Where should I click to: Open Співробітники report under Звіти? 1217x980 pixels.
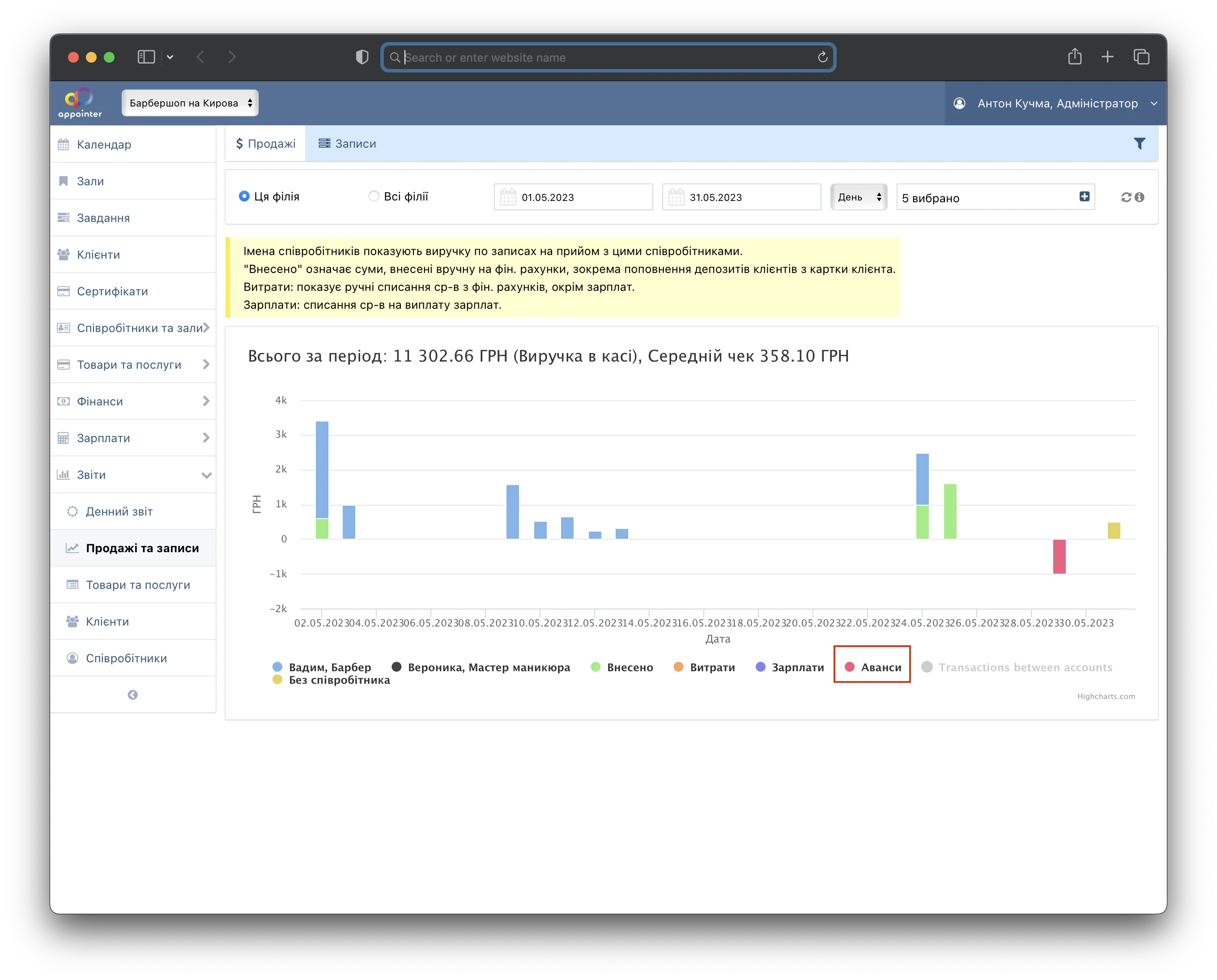[133, 658]
